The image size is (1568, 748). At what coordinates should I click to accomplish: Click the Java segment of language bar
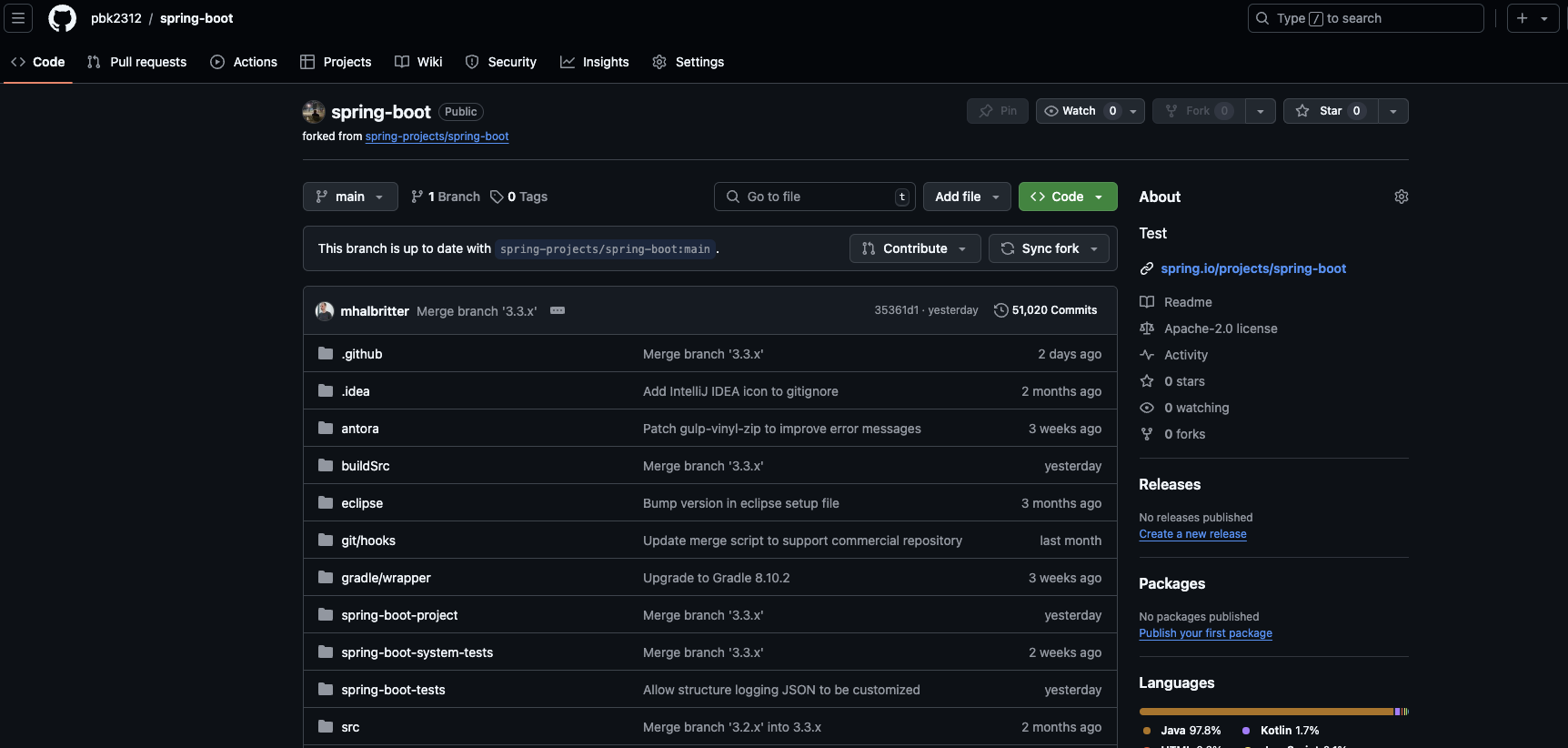(x=1266, y=712)
